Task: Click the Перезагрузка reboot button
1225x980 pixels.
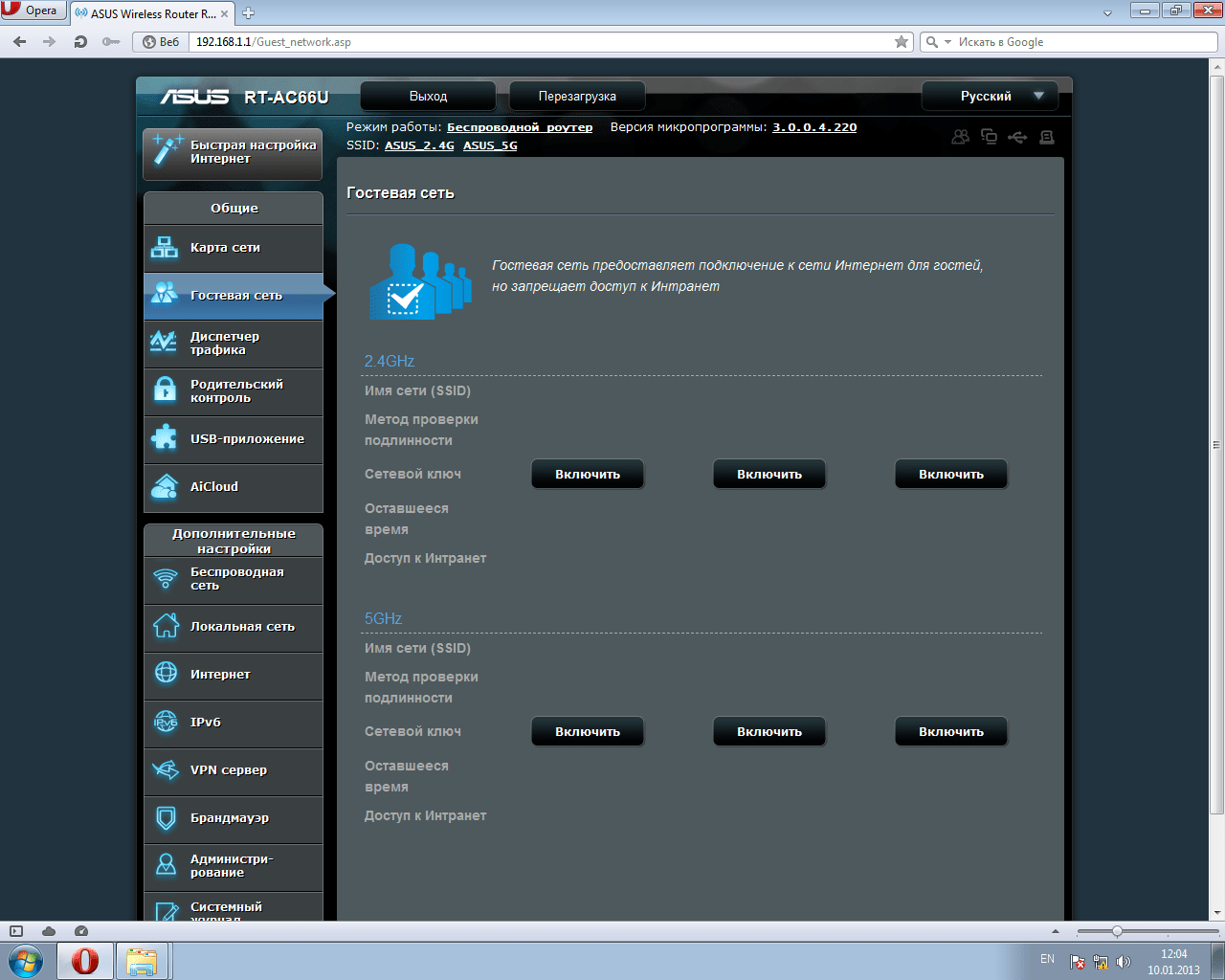Action: 577,96
